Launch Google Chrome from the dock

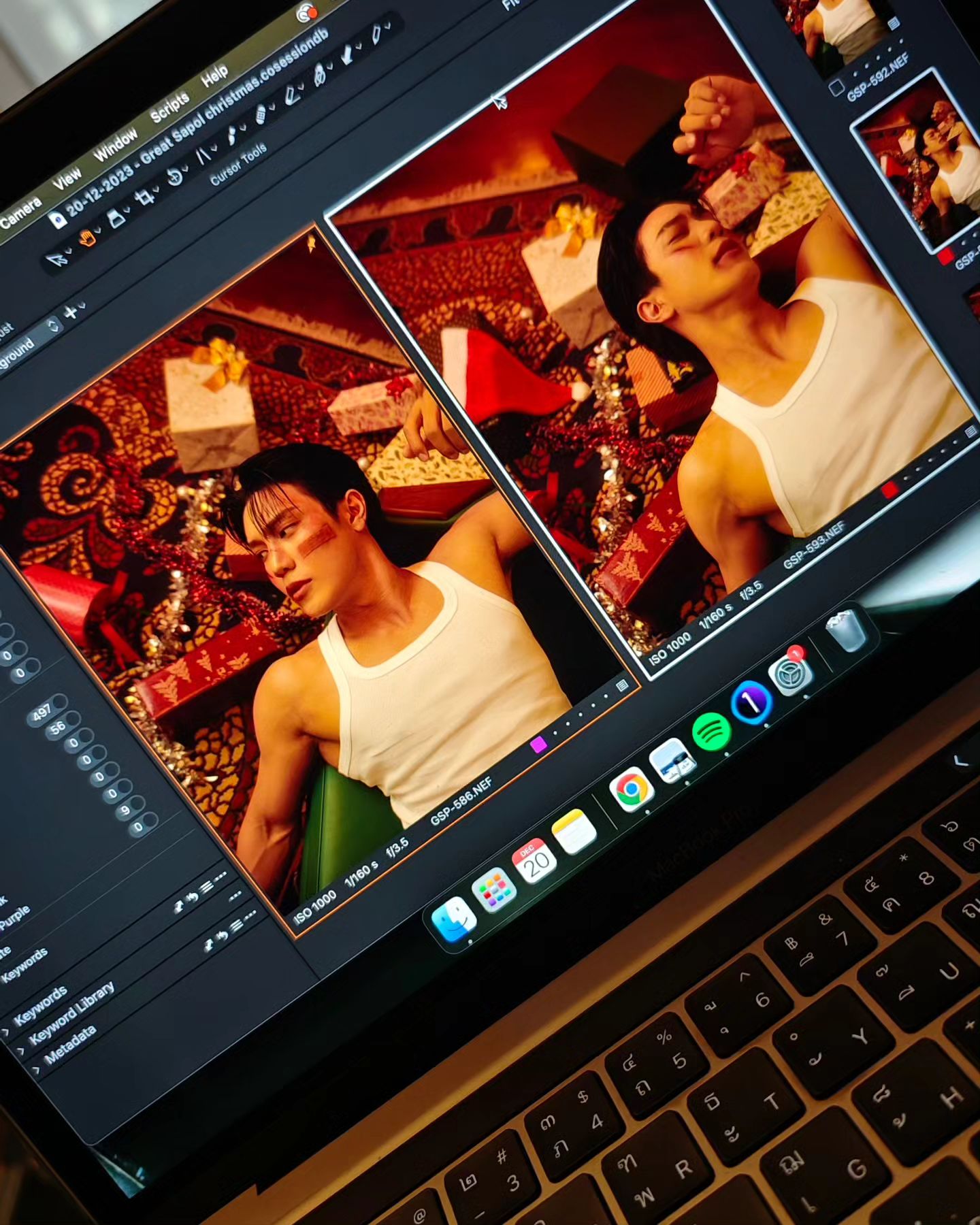[x=632, y=790]
